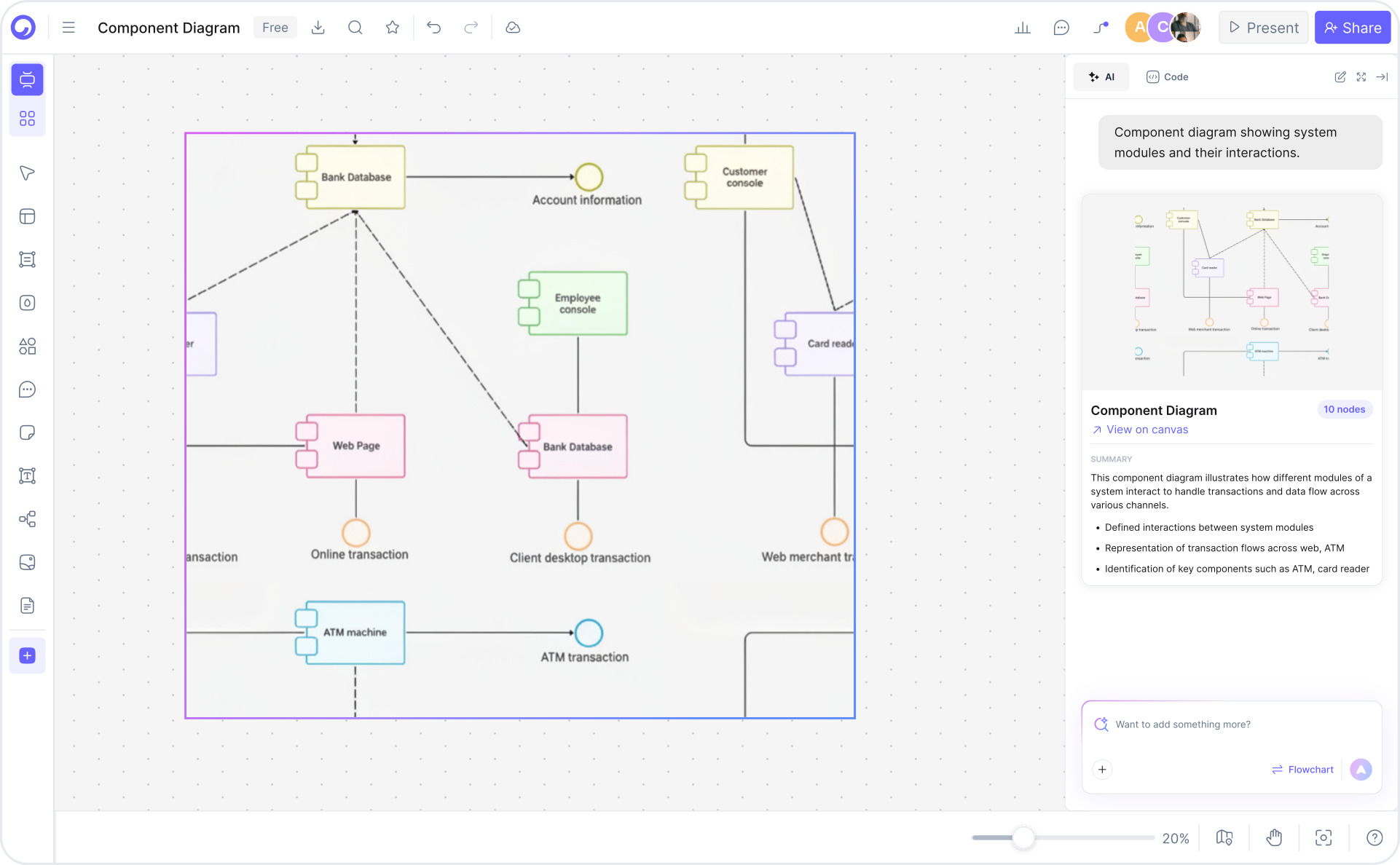Open the mind map connector tool
Screen dimensions: 1400x865
click(27, 518)
